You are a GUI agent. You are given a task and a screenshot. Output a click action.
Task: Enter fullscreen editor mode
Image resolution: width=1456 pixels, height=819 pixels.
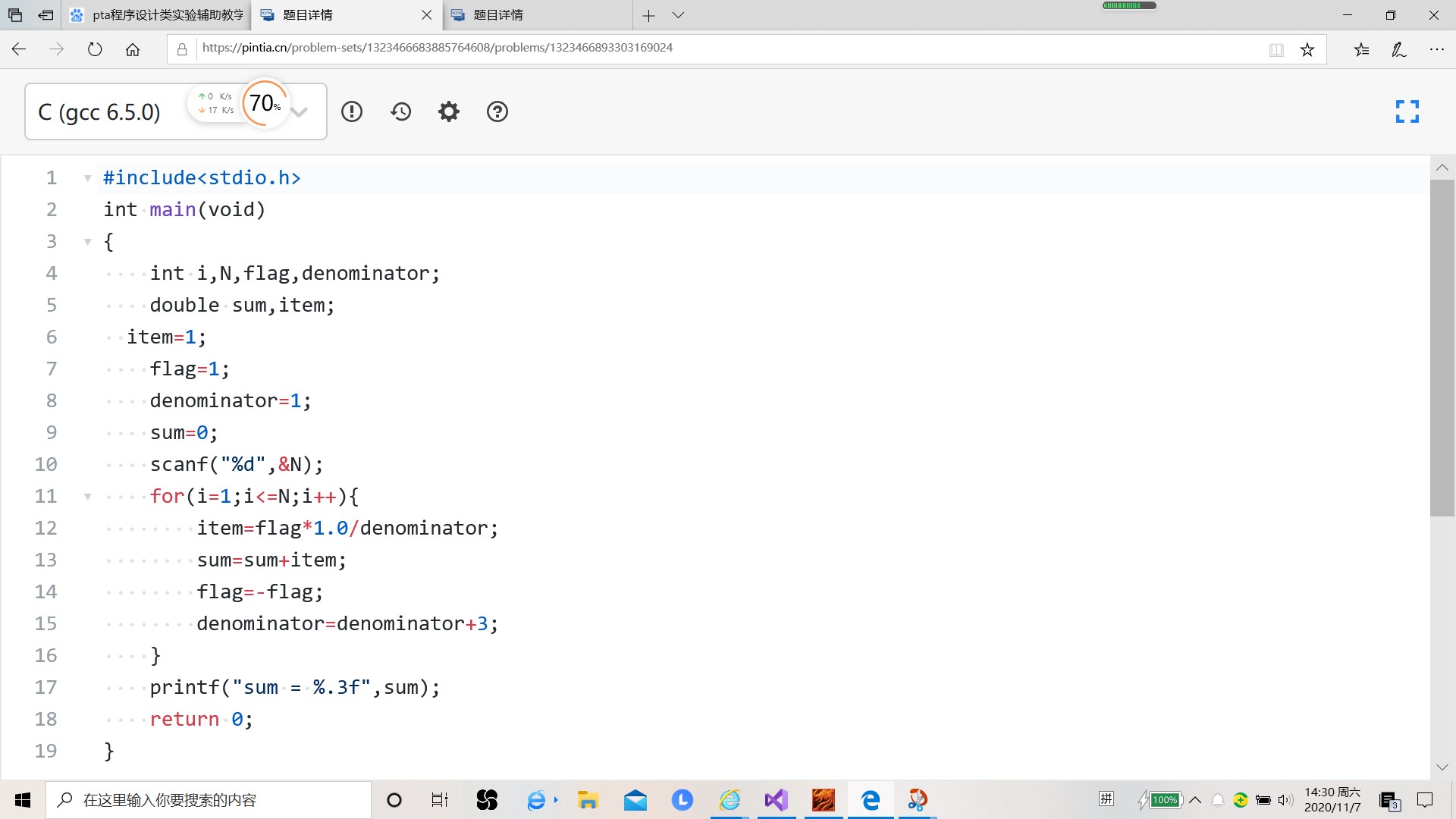(x=1407, y=111)
